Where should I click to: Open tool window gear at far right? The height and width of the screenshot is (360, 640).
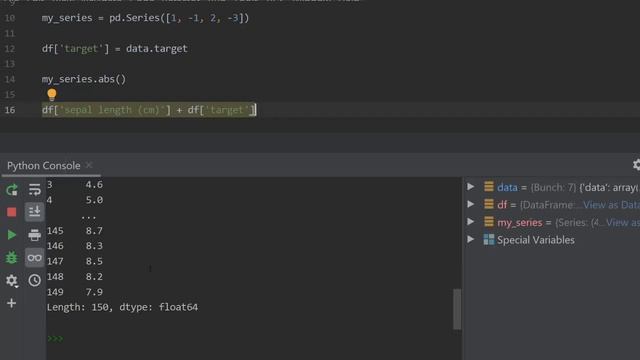pos(636,165)
